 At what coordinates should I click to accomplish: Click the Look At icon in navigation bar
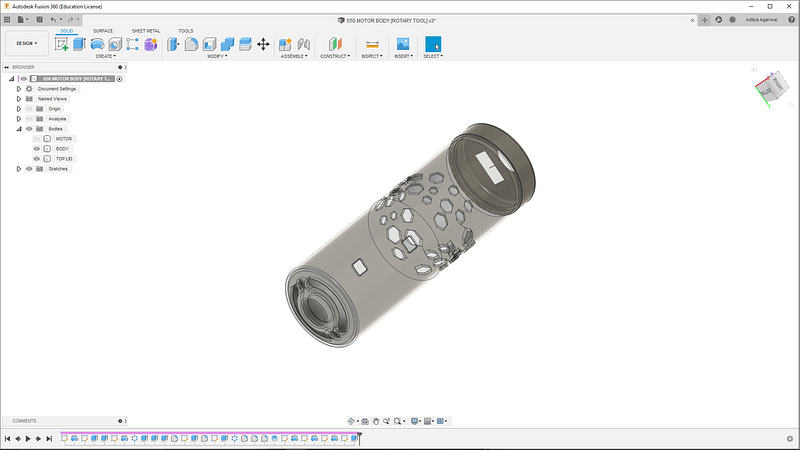coord(365,421)
